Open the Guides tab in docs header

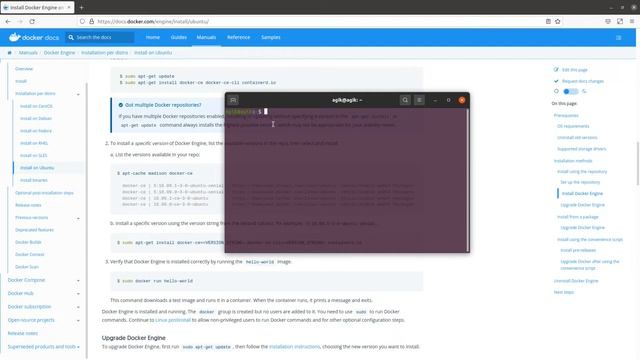[178, 37]
